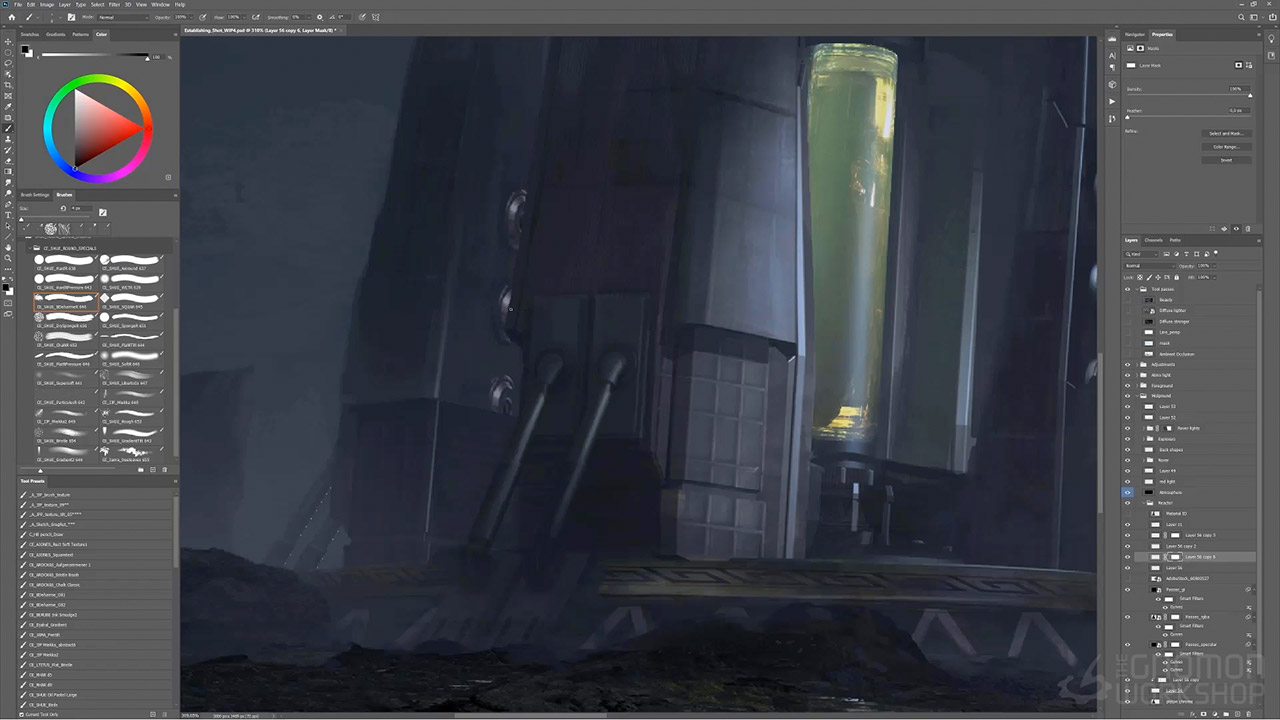The height and width of the screenshot is (720, 1280).
Task: Select the Clone Stamp tool
Action: click(8, 139)
